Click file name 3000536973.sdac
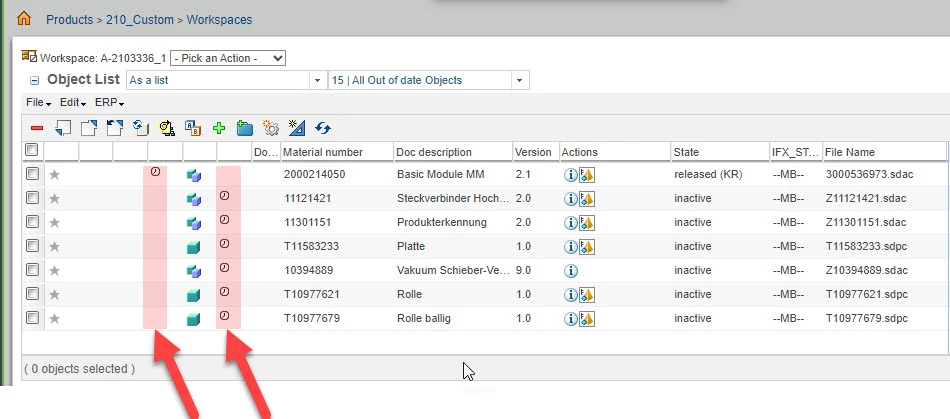 [x=869, y=174]
